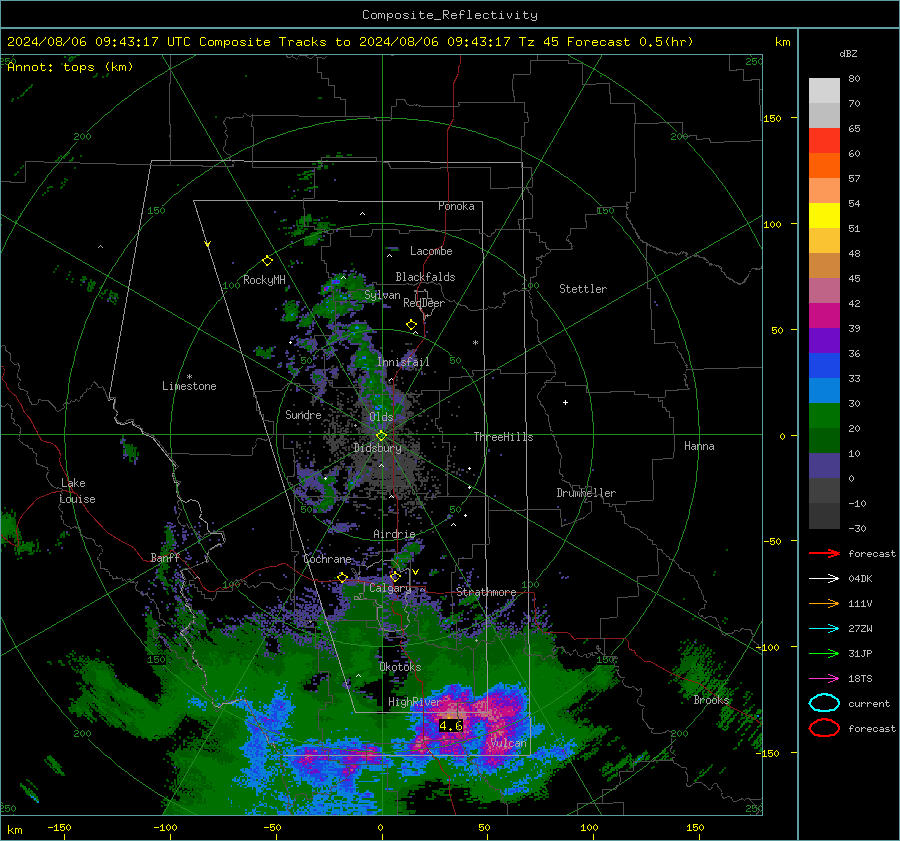The width and height of the screenshot is (900, 841).
Task: Click the Calgary city label
Action: click(390, 588)
